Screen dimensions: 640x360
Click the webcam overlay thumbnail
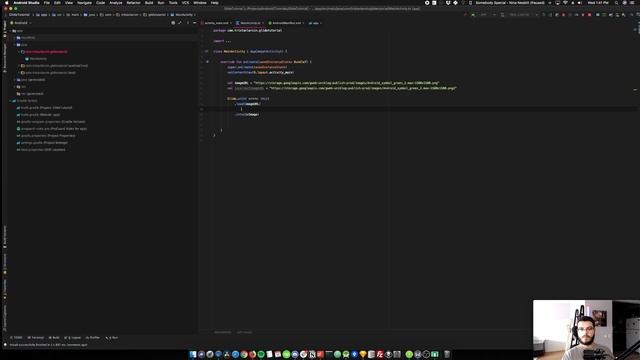(586, 330)
